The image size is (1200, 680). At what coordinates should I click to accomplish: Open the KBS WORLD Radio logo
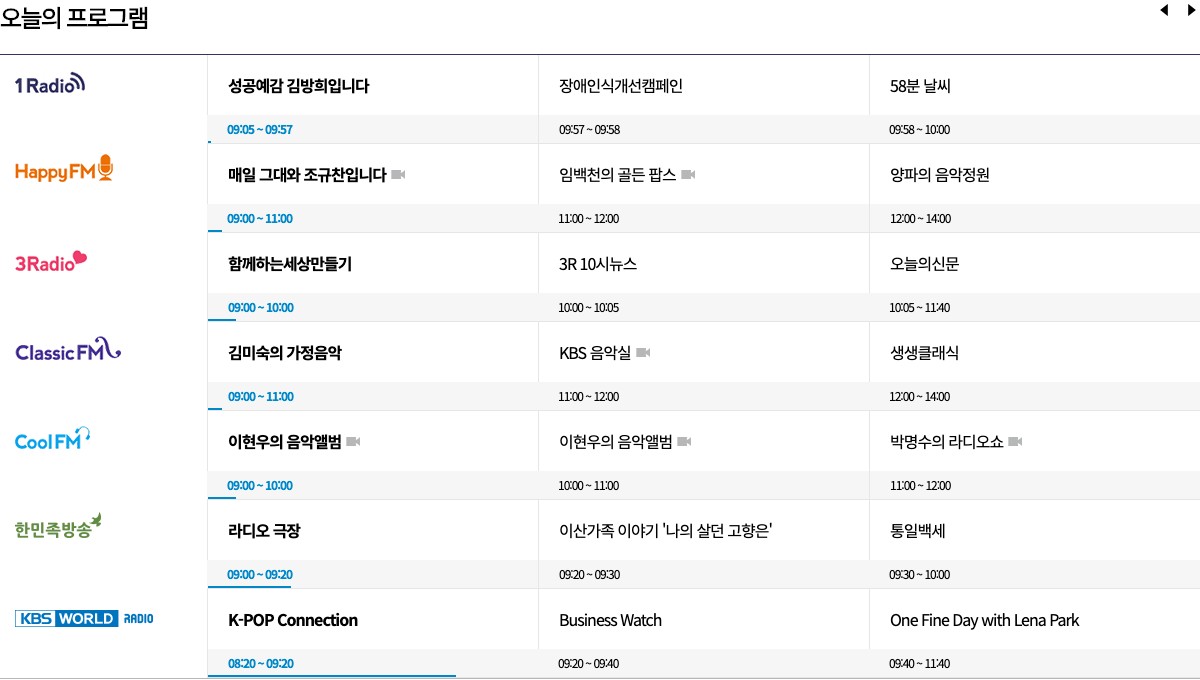point(84,619)
